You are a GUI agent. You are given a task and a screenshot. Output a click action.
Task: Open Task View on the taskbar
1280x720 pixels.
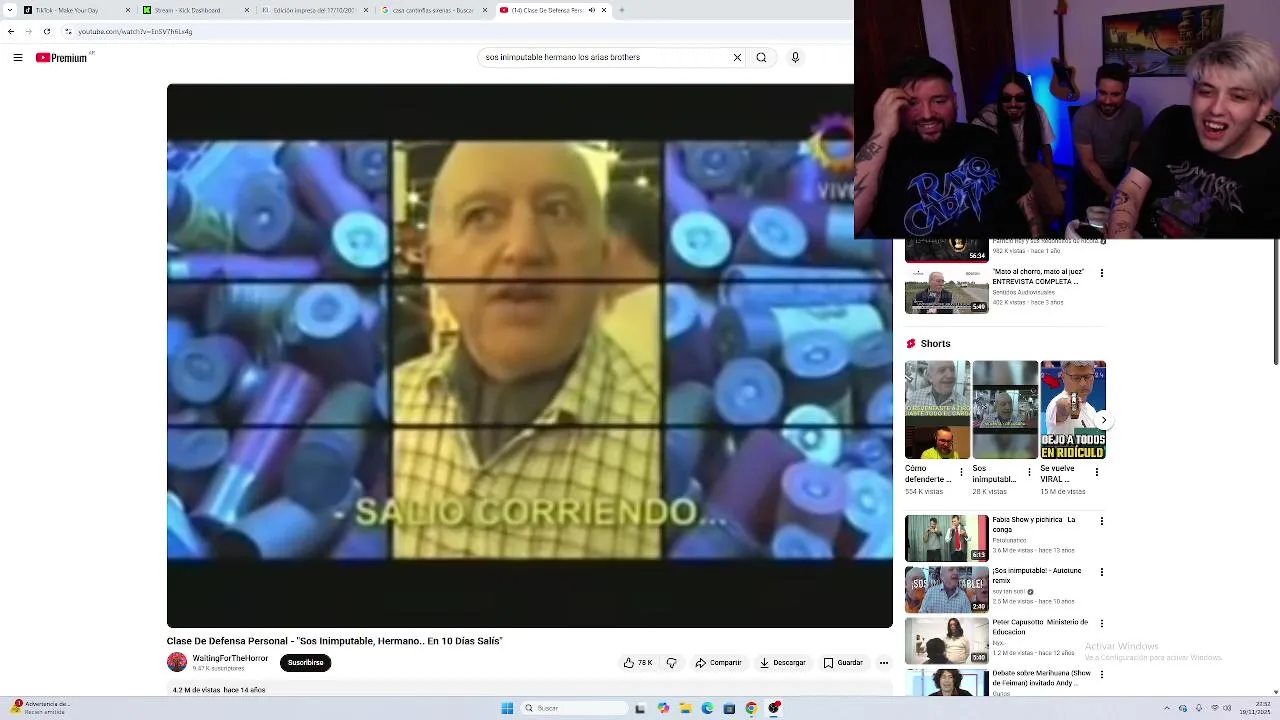tap(640, 708)
